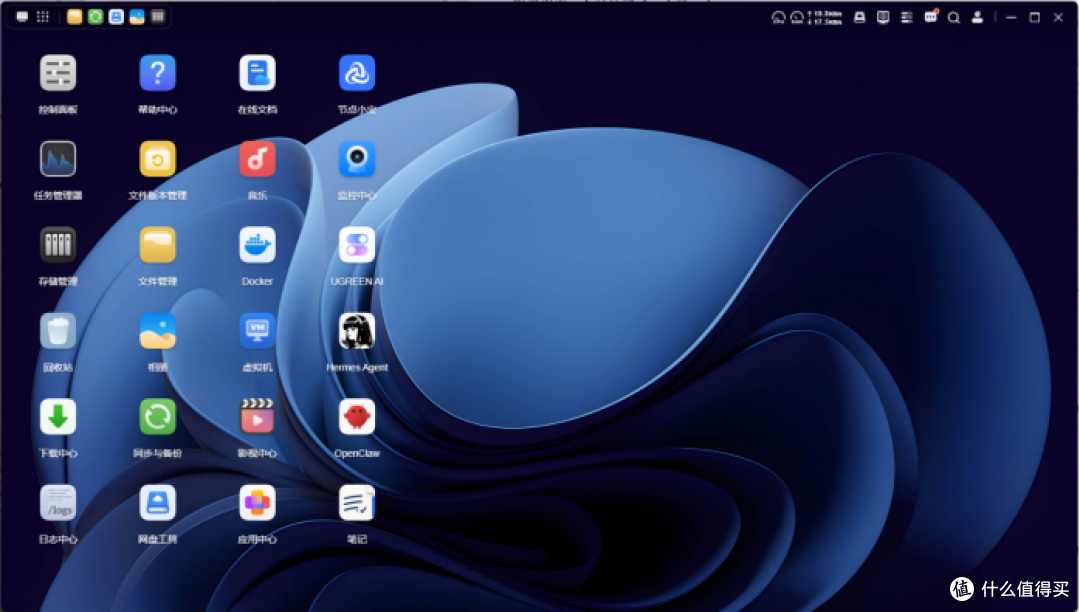Open the 网盘工具 cloud drive tool desktop icon

158,503
